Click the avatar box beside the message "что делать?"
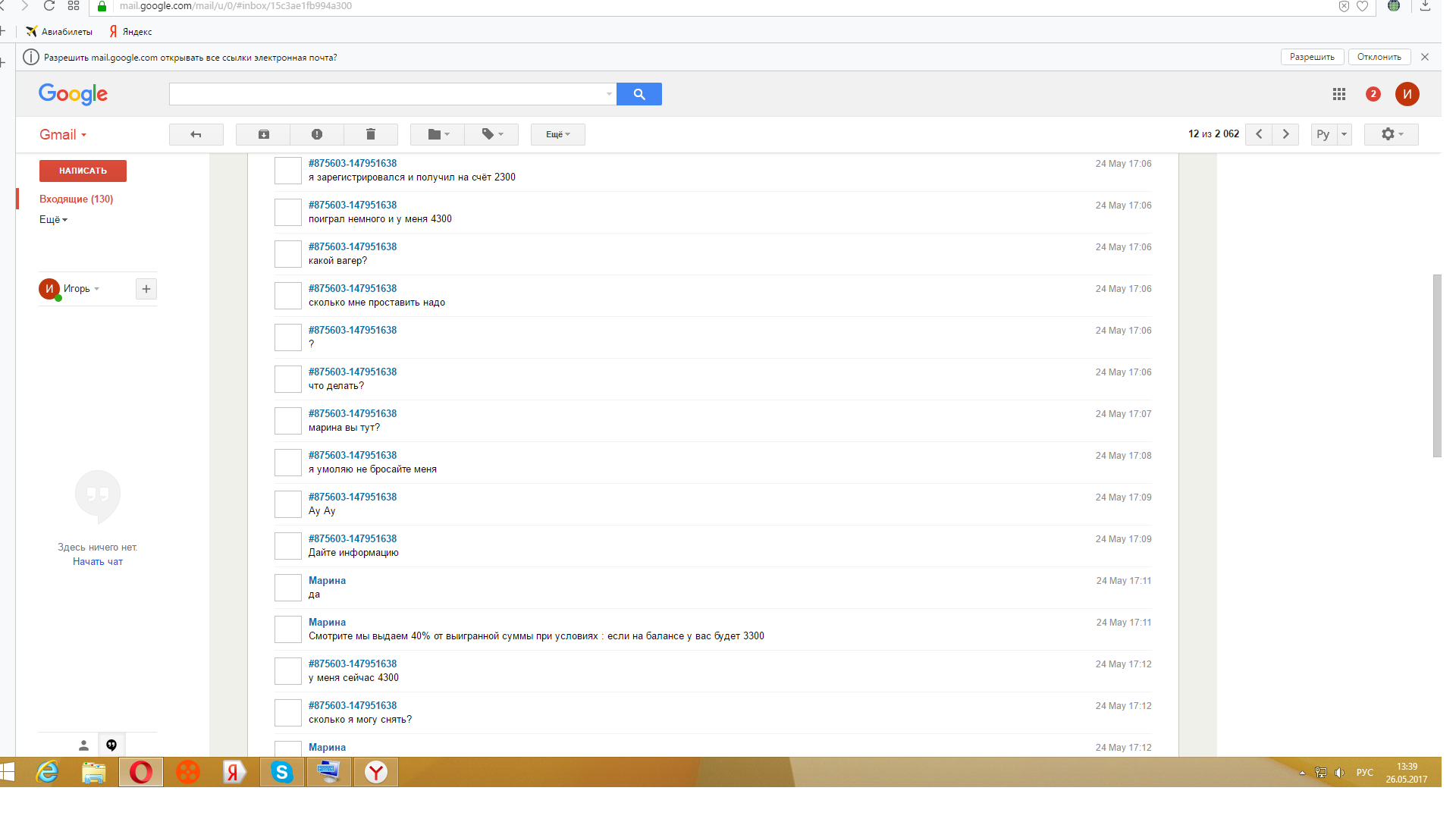The height and width of the screenshot is (819, 1456). click(287, 379)
